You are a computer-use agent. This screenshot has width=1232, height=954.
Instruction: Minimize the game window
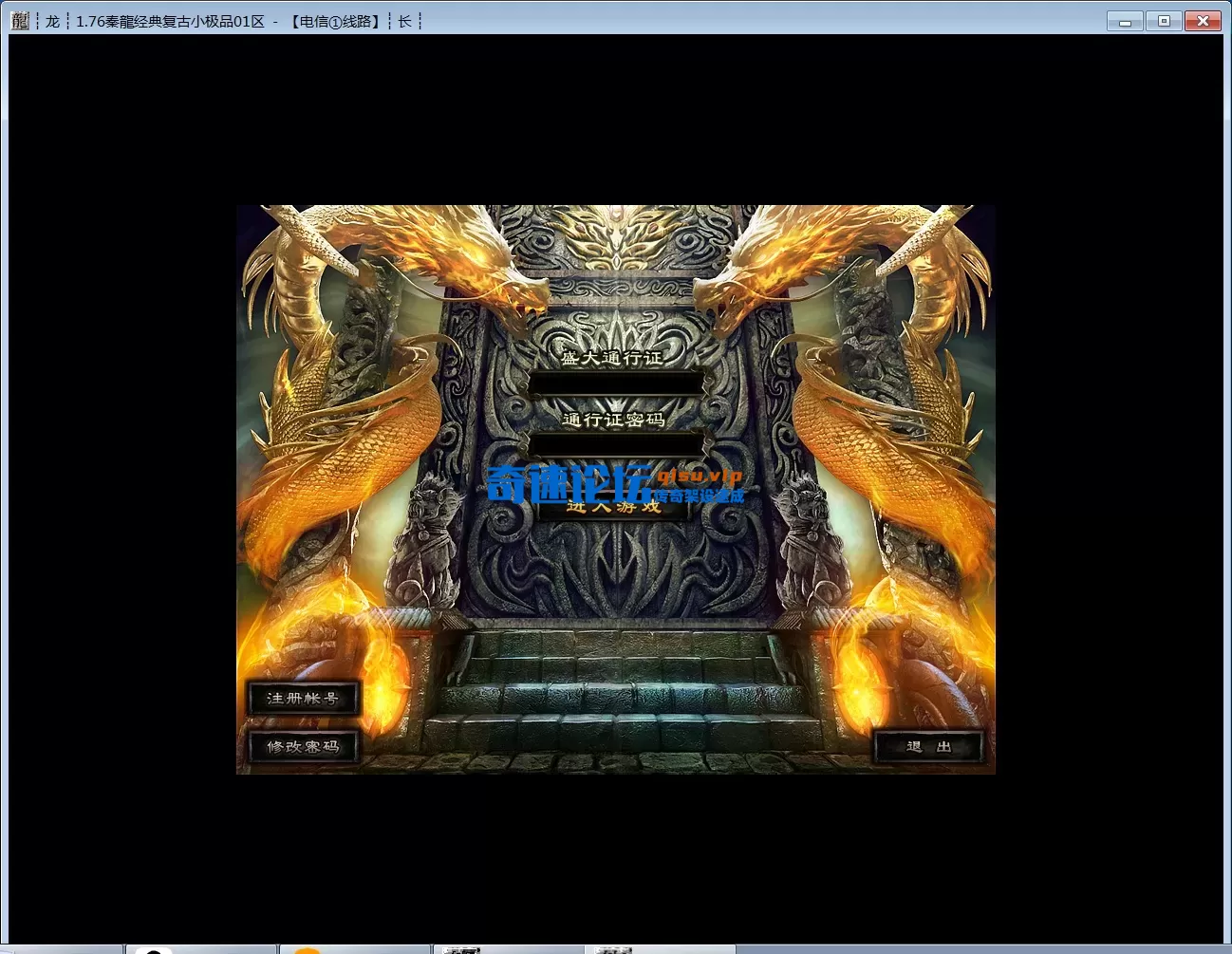[x=1125, y=21]
